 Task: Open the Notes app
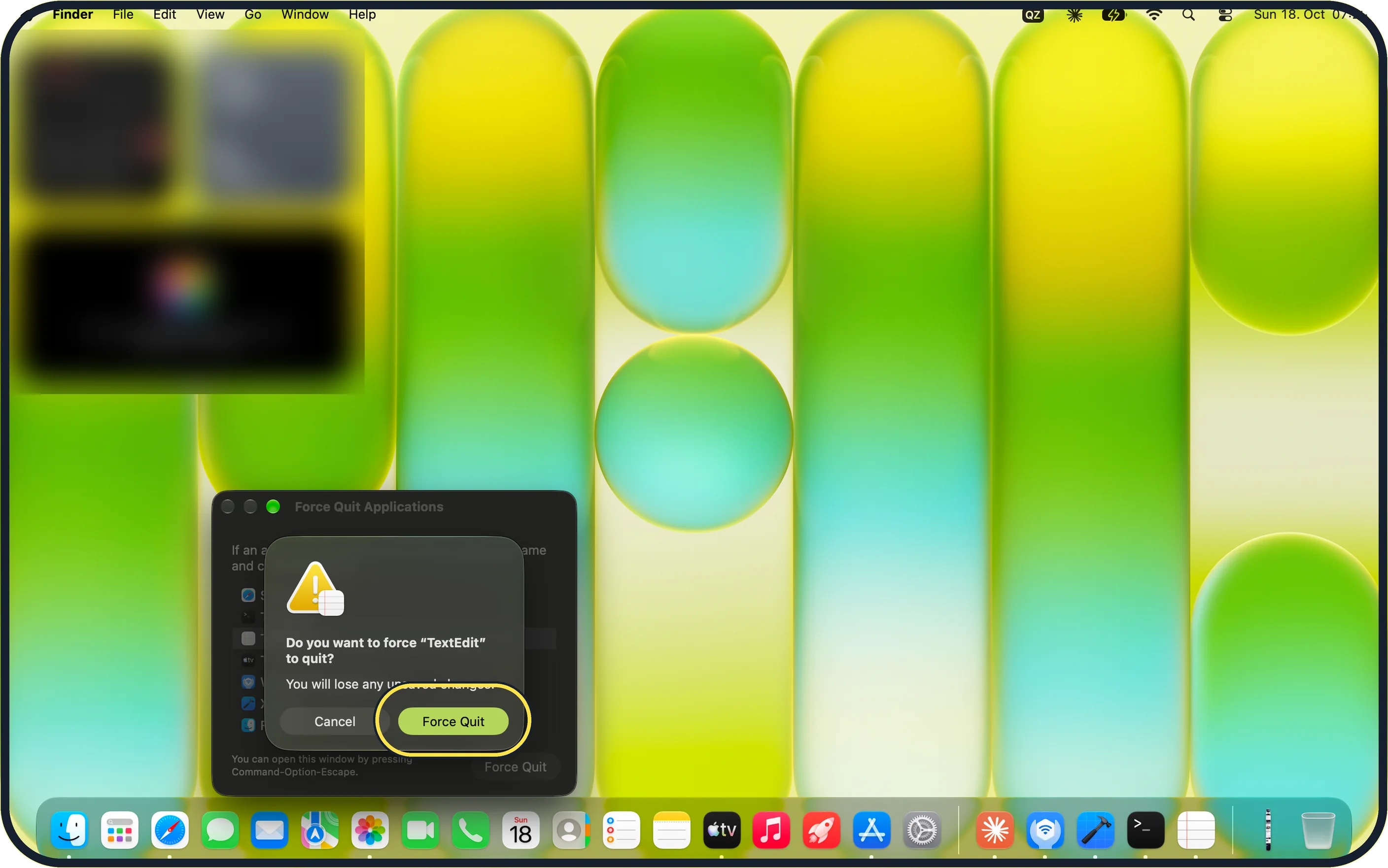671,830
